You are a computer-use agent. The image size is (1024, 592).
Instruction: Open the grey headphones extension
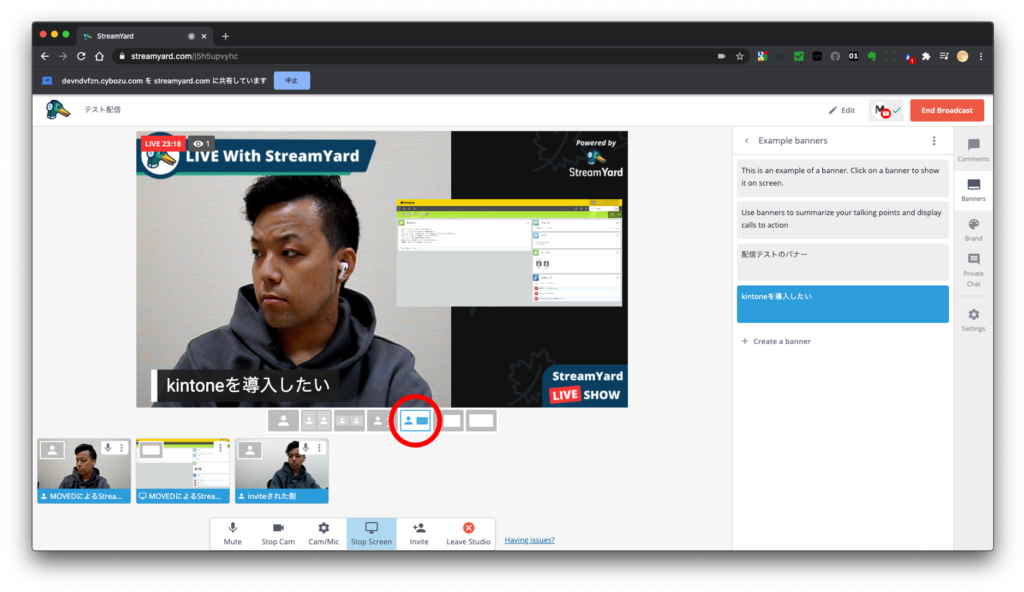point(835,56)
